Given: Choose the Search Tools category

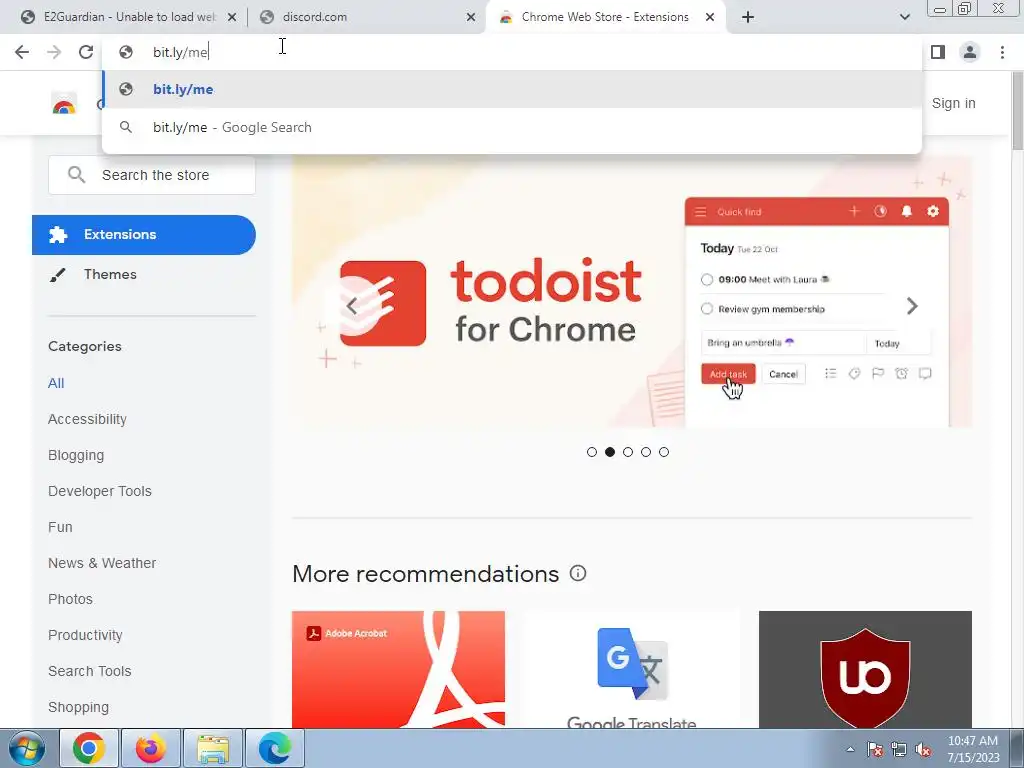Looking at the screenshot, I should point(89,671).
